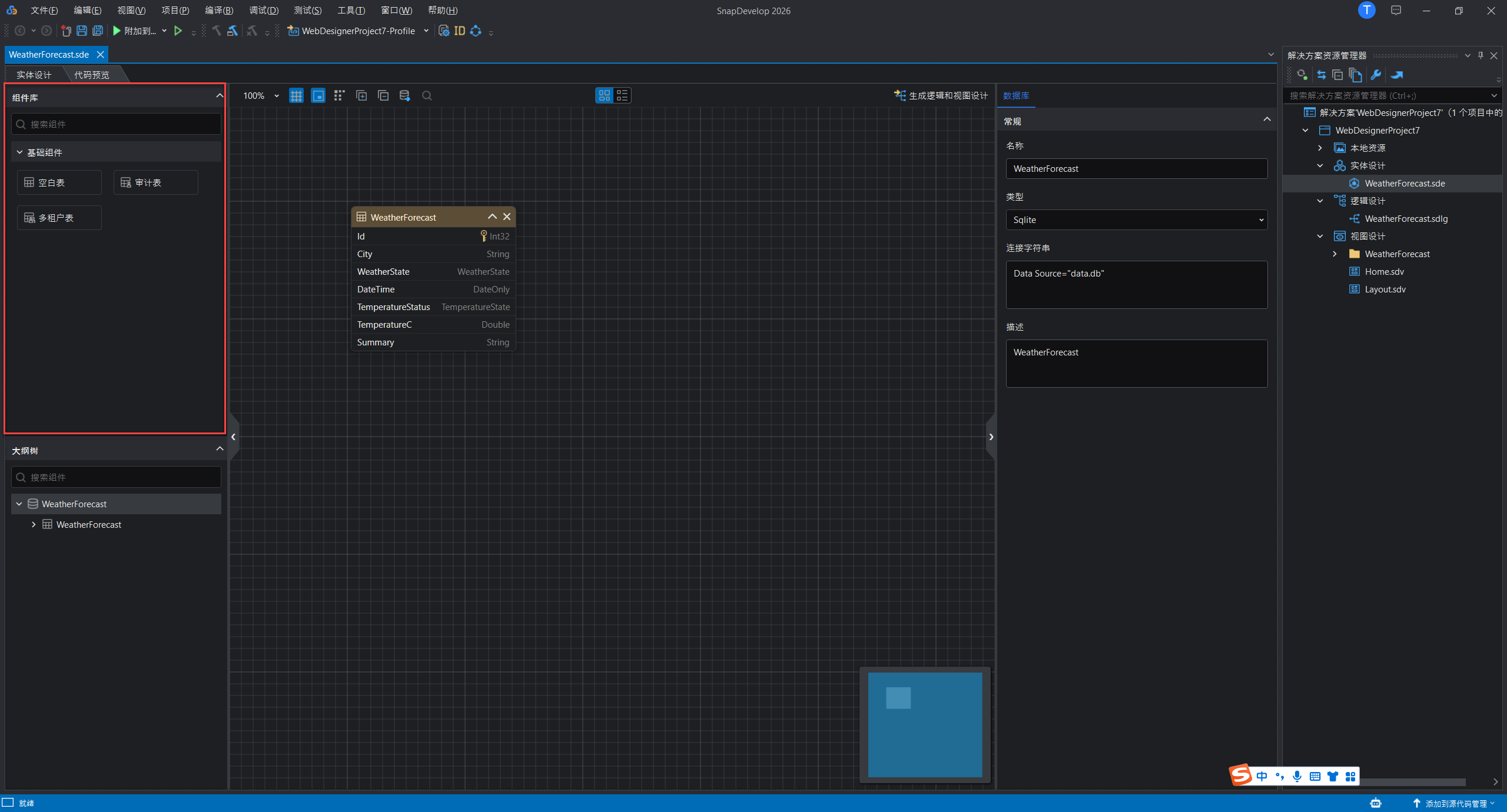Click the database sync icon in canvas toolbar
The height and width of the screenshot is (812, 1507).
(x=404, y=95)
